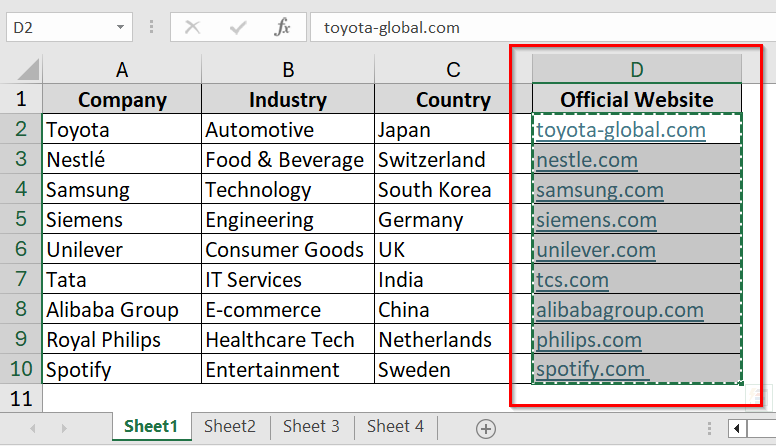Select row 11 header
This screenshot has height=446, width=776.
(21, 398)
